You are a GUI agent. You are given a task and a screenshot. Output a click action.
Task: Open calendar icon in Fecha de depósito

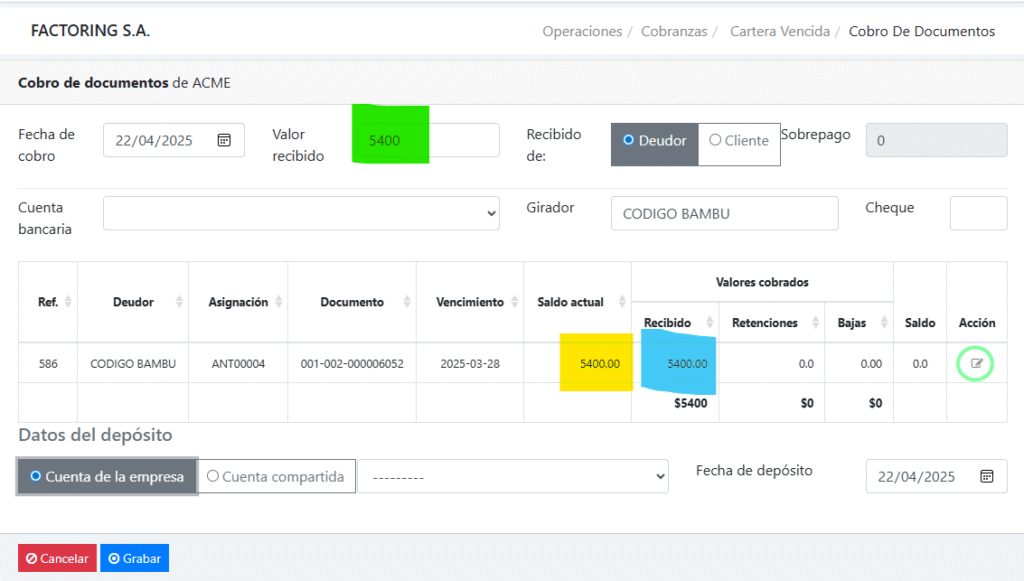(986, 477)
